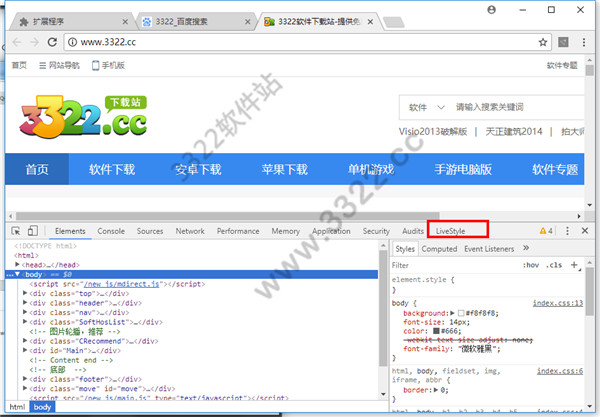Switch to the Event Listeners tab
This screenshot has width=600, height=417.
coord(489,249)
